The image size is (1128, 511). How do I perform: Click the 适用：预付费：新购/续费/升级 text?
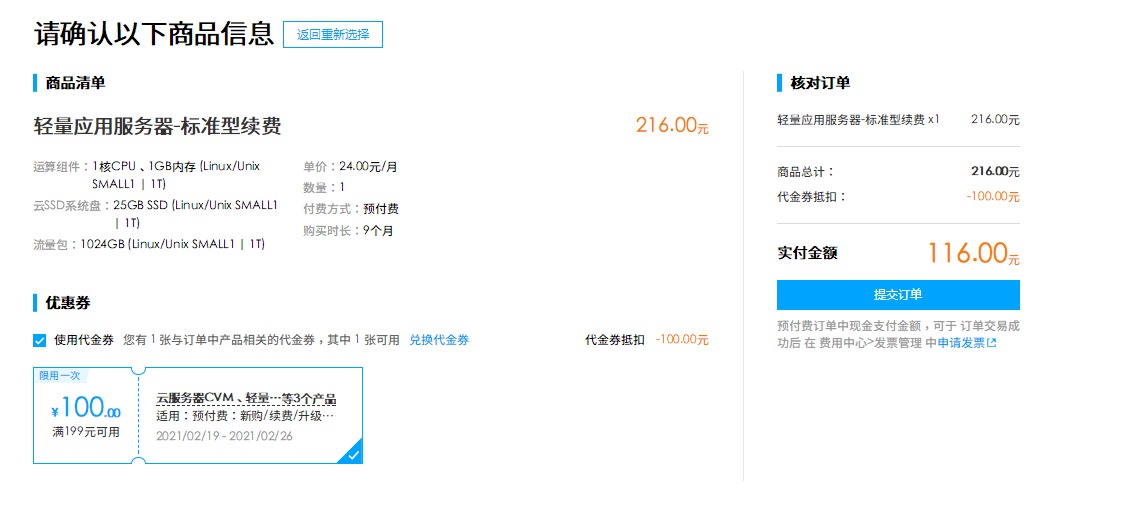pyautogui.click(x=245, y=417)
